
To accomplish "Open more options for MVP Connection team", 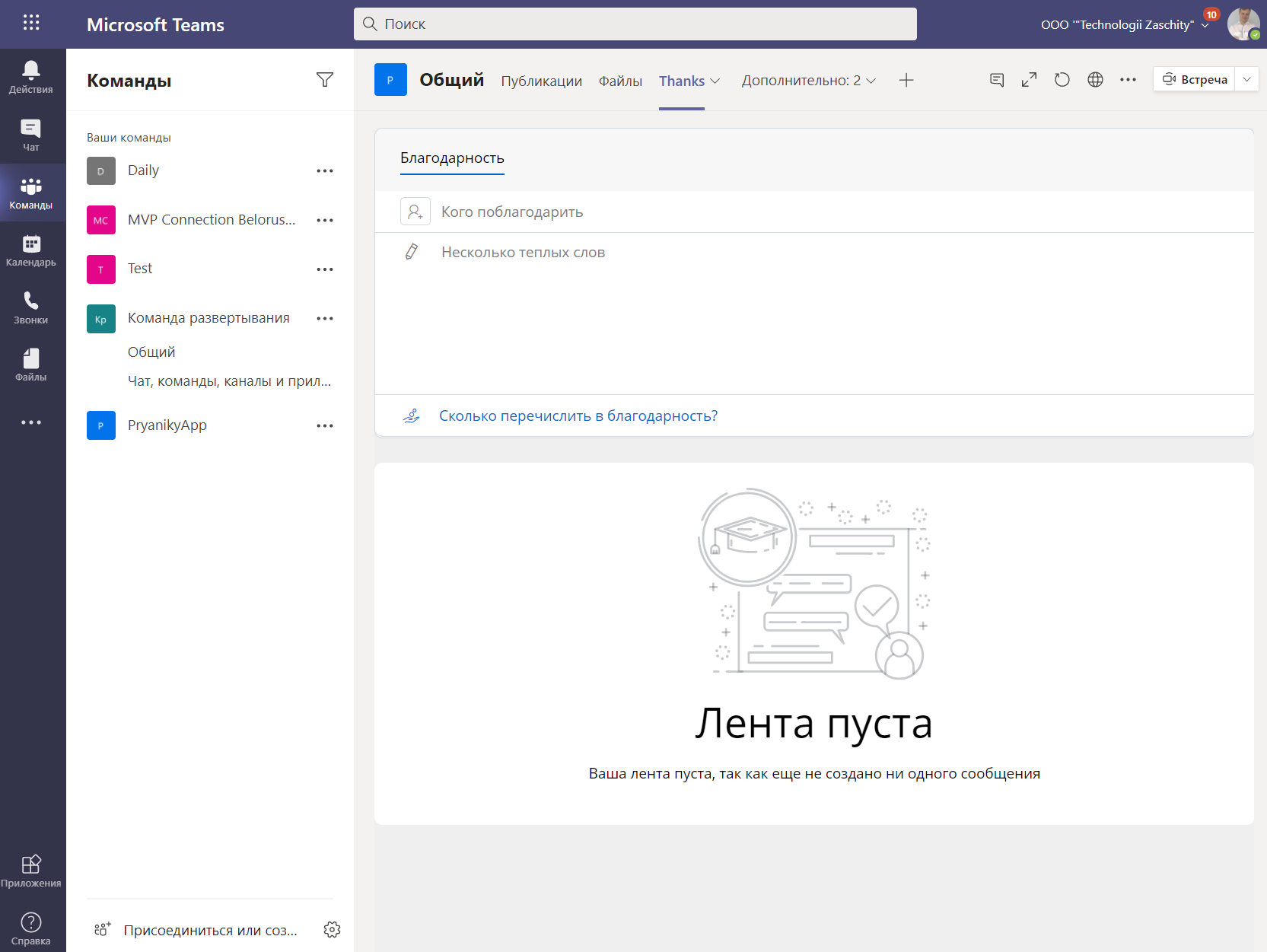I will [x=325, y=221].
